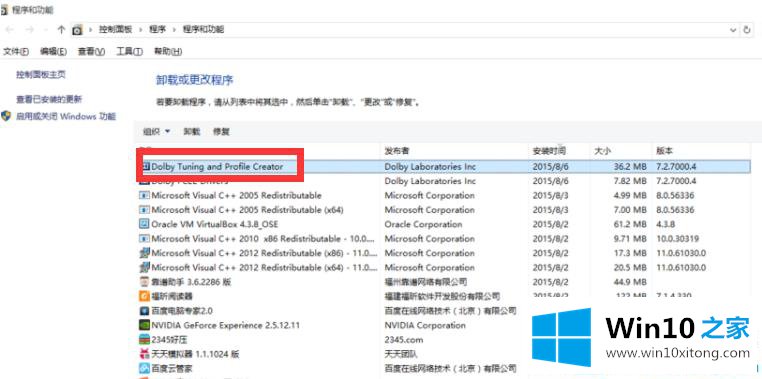Select NVIDIA GeForce Experience 2.5.12.11 name
The height and width of the screenshot is (379, 762).
tap(225, 325)
